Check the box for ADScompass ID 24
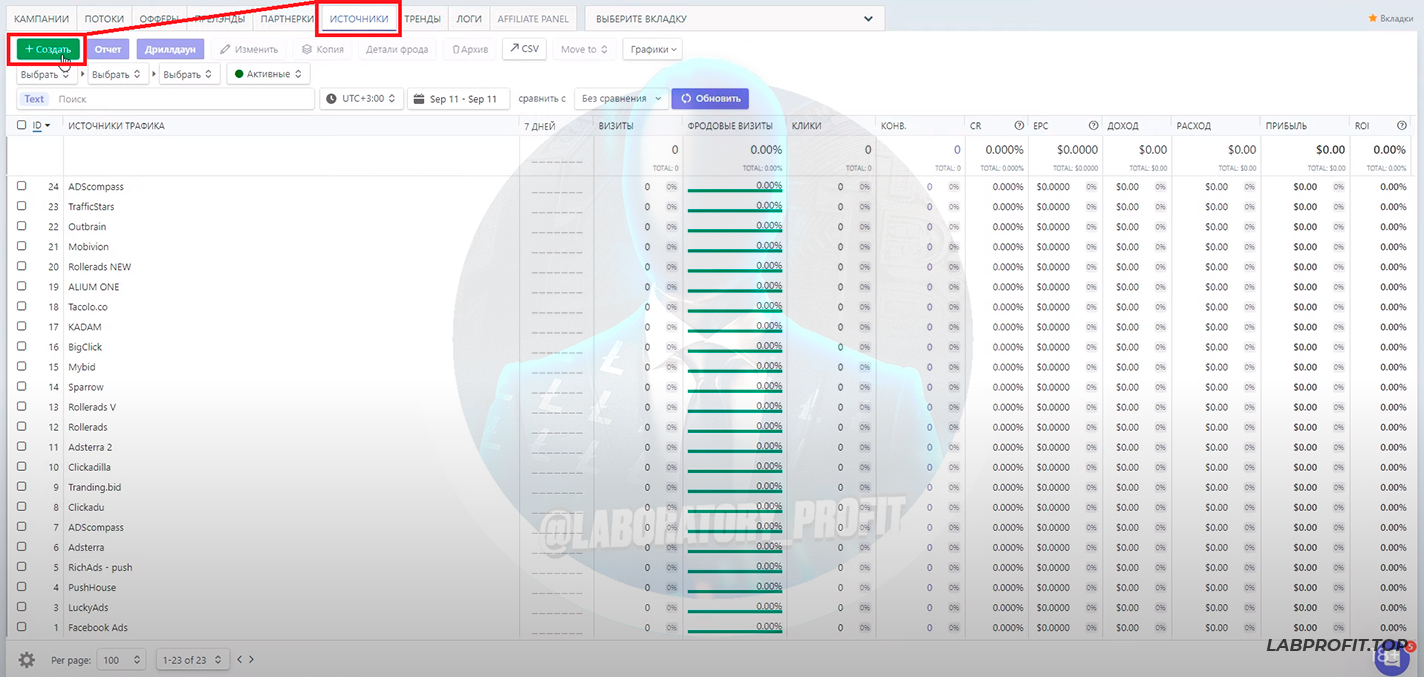The image size is (1424, 677). [22, 186]
